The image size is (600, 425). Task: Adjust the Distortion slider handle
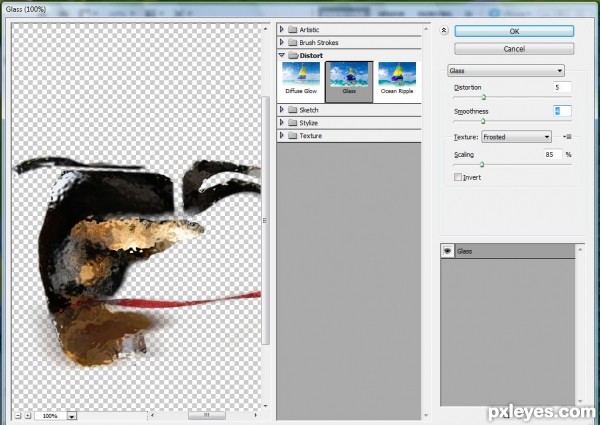(x=483, y=97)
